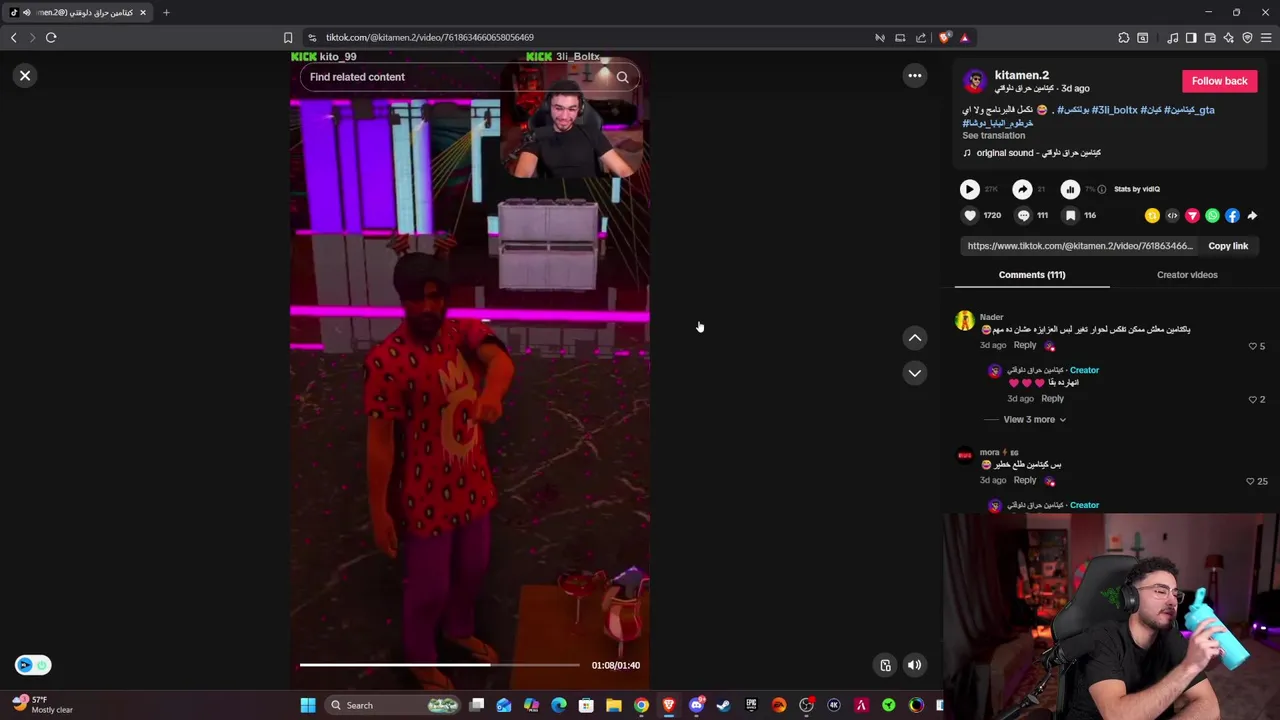Click the TikTok URL in the address bar
The height and width of the screenshot is (720, 1280).
430,38
